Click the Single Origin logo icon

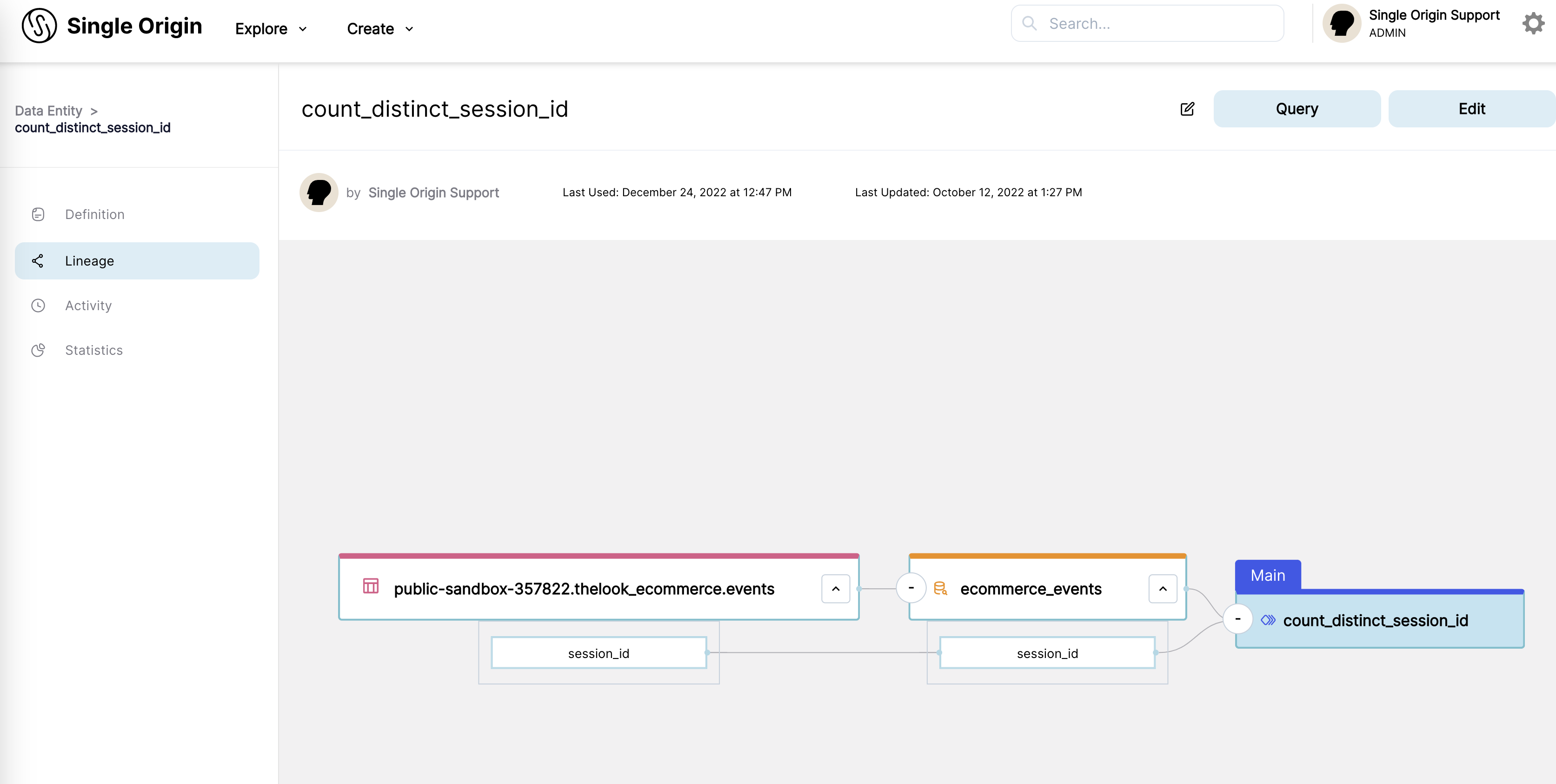pyautogui.click(x=39, y=26)
